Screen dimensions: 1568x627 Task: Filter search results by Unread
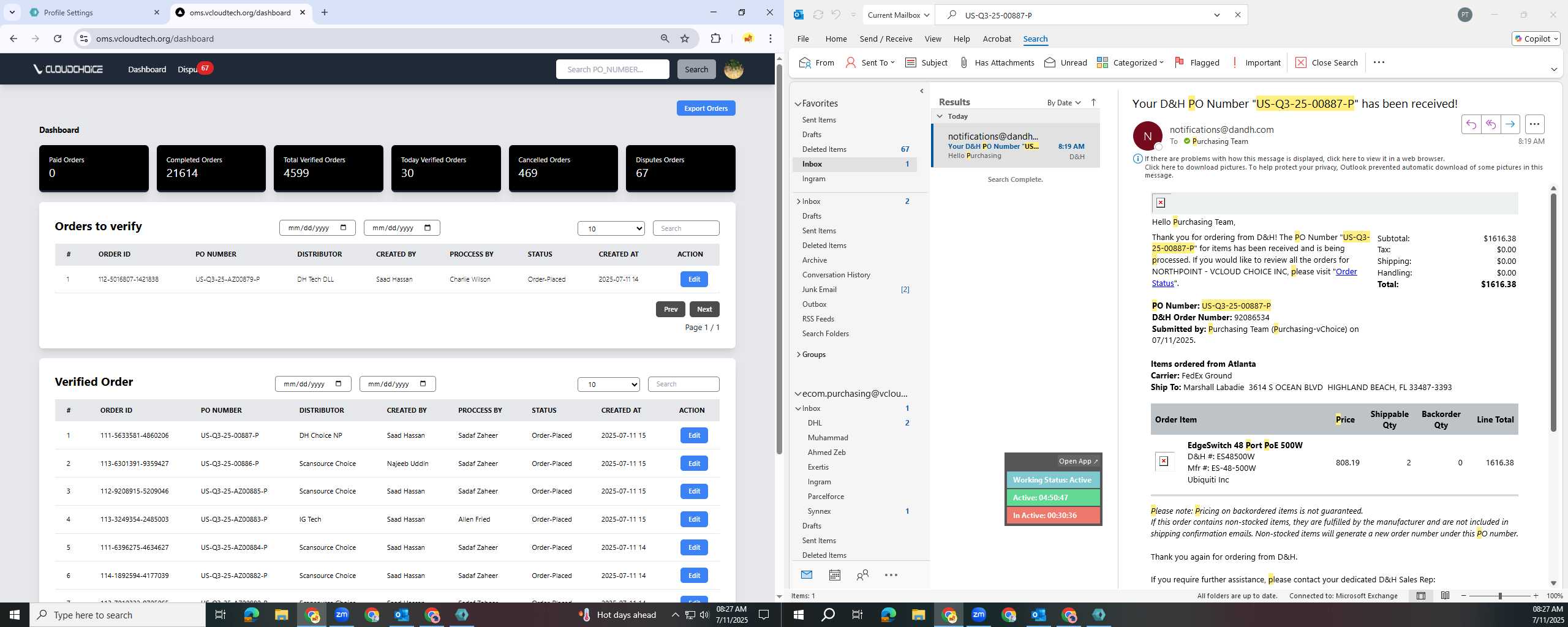coord(1065,62)
